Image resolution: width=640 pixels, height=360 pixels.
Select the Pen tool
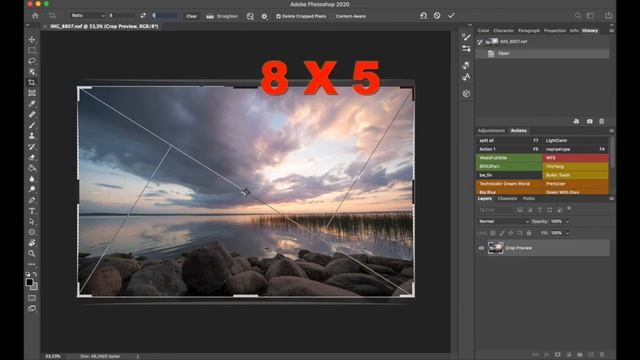(32, 200)
